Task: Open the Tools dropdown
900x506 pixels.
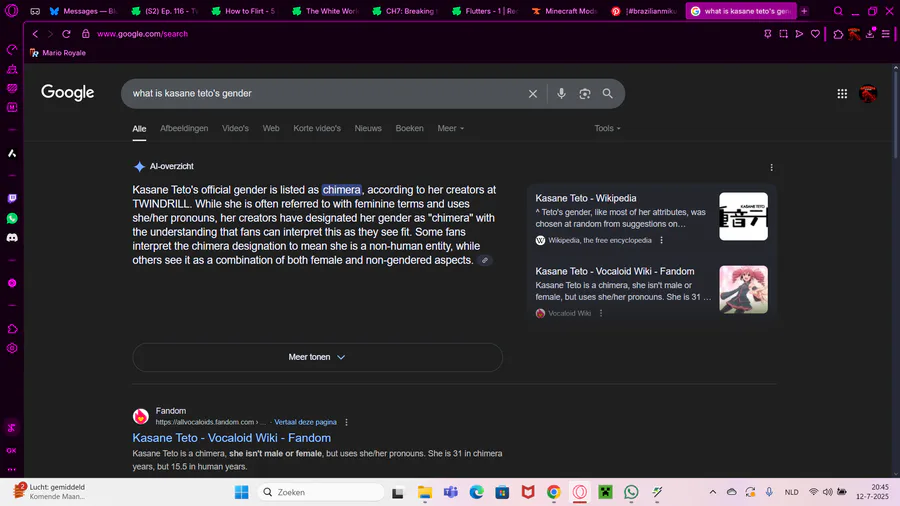Action: click(607, 129)
